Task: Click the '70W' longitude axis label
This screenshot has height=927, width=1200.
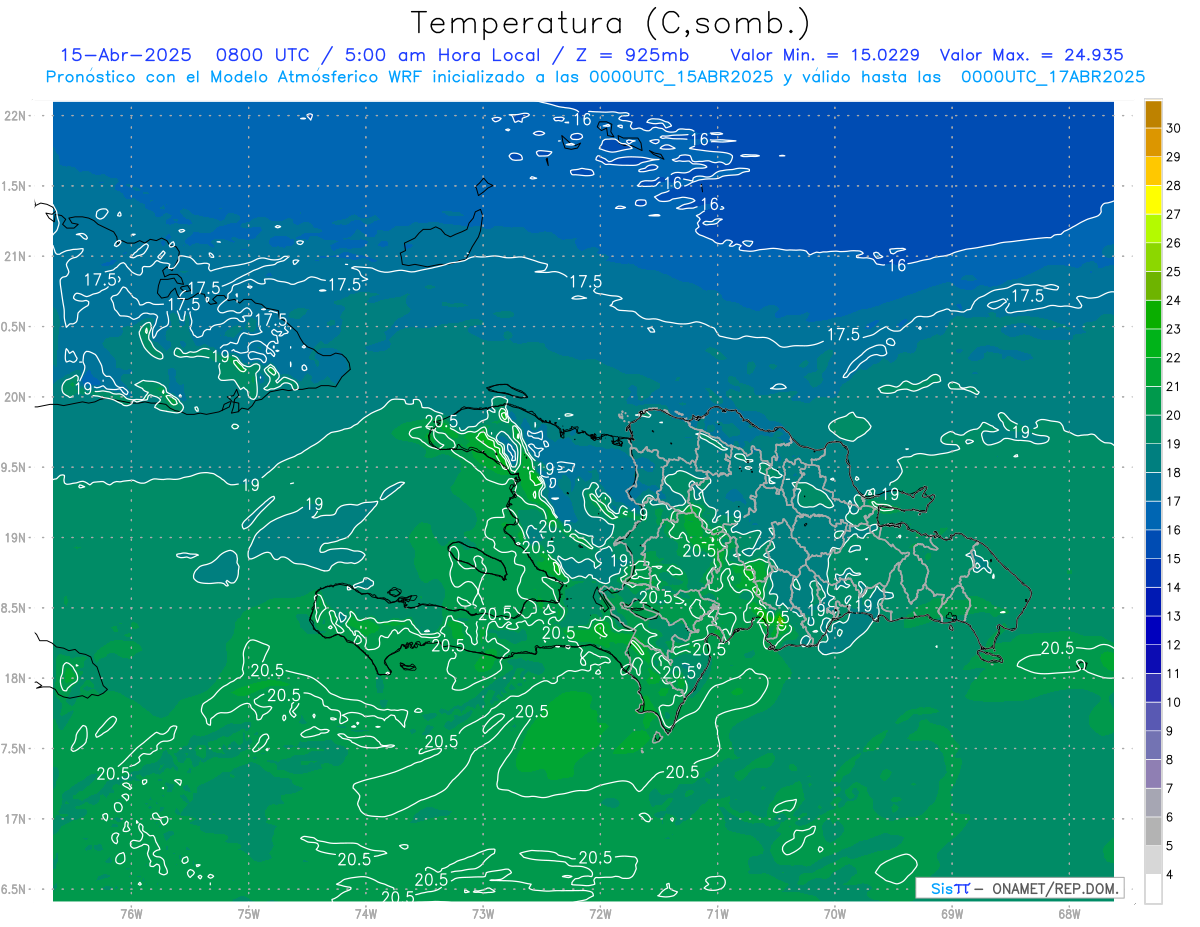Action: 835,914
